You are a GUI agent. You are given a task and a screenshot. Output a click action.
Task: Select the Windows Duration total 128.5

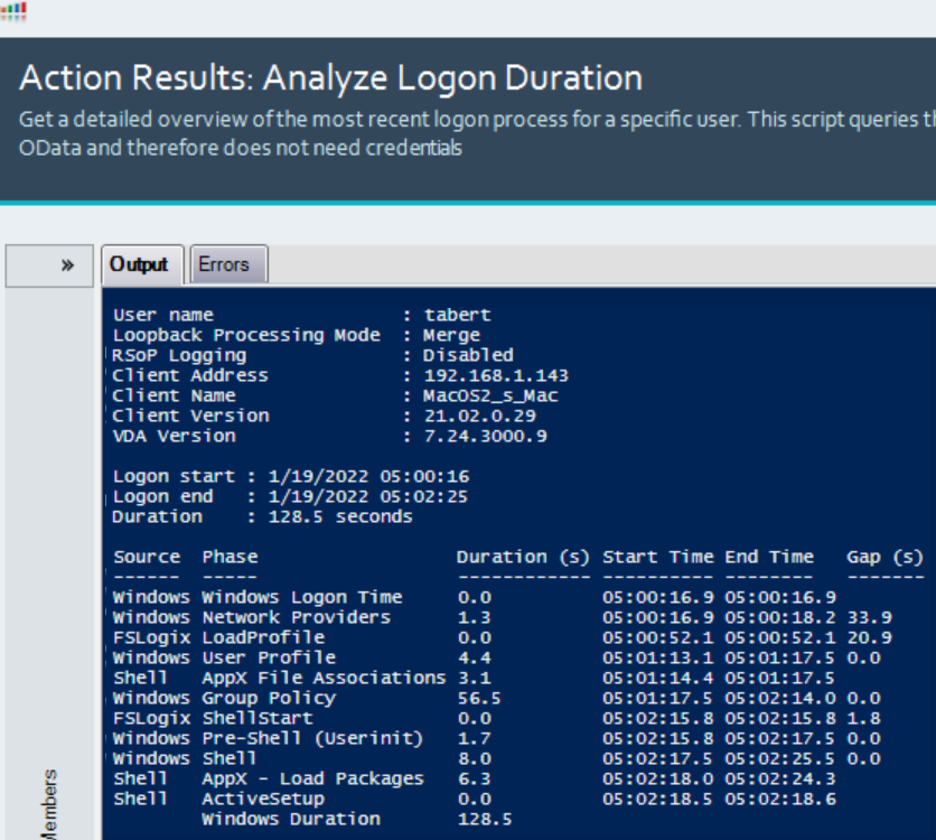pyautogui.click(x=485, y=819)
